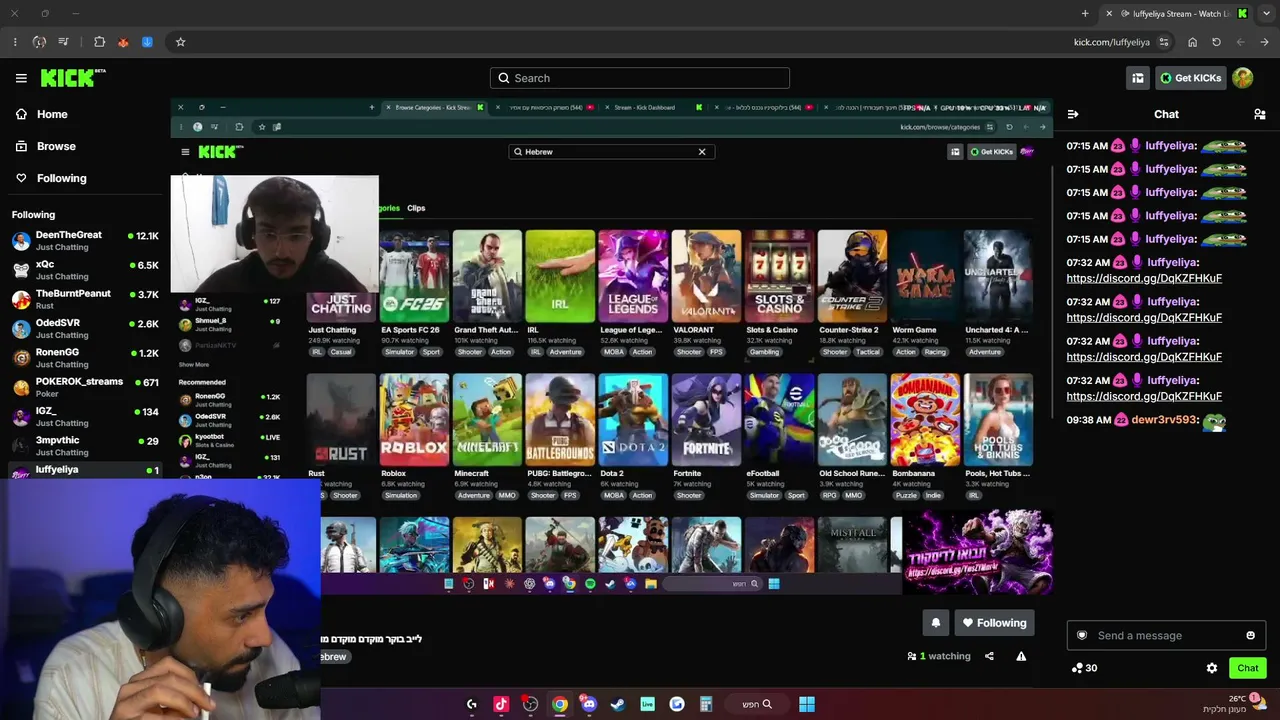1280x720 pixels.
Task: Open the Windows Start menu
Action: (807, 704)
